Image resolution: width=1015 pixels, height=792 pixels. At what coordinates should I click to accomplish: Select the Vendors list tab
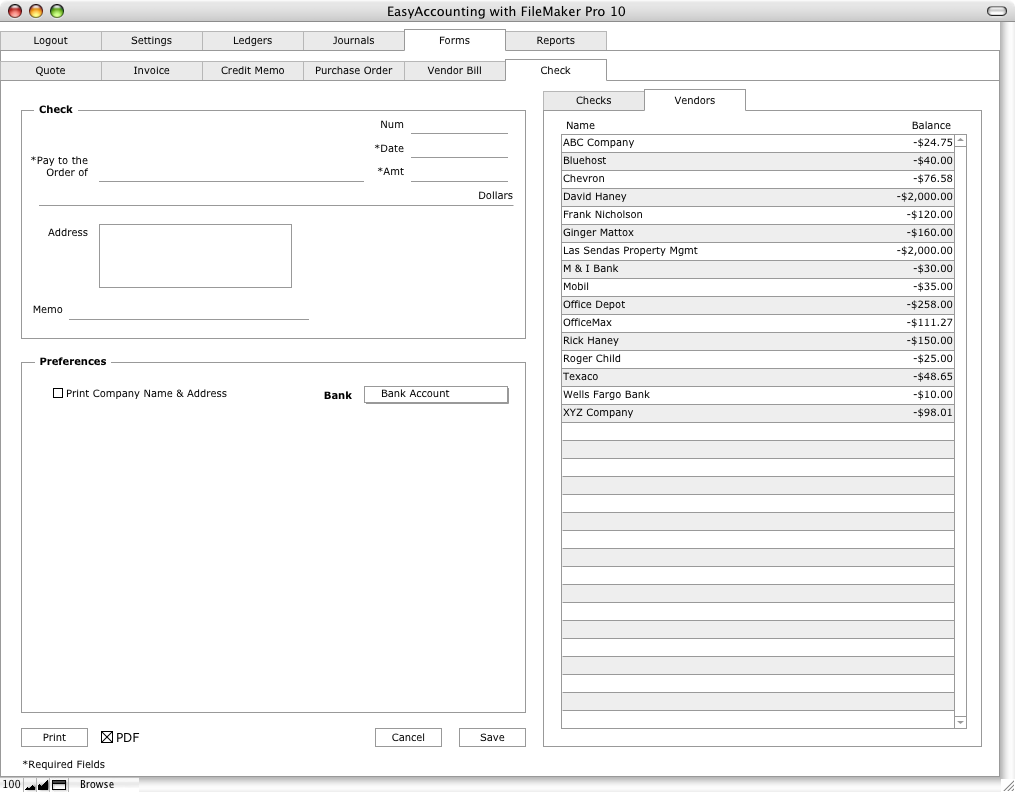(695, 100)
